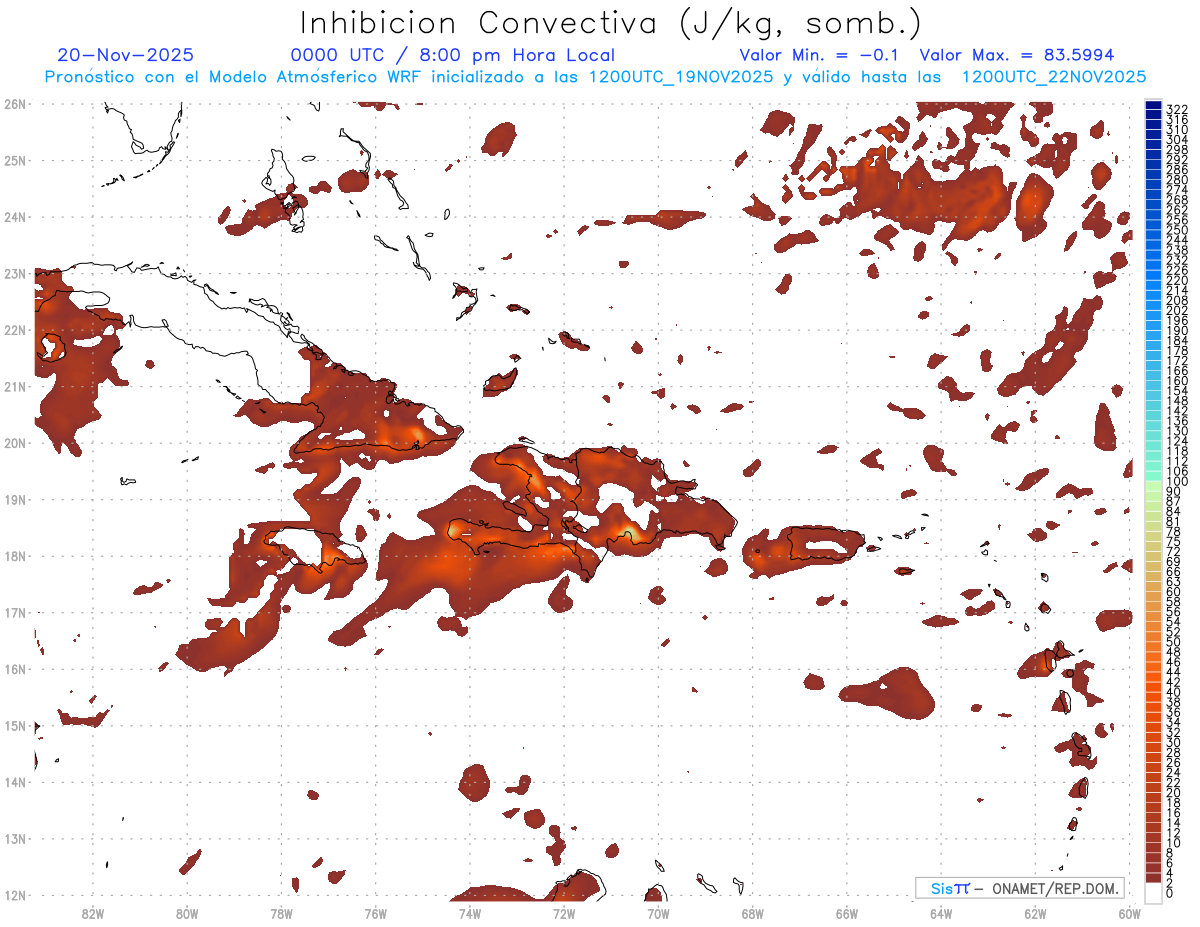Click the "60W" longitude label
1200x927 pixels.
(1130, 913)
